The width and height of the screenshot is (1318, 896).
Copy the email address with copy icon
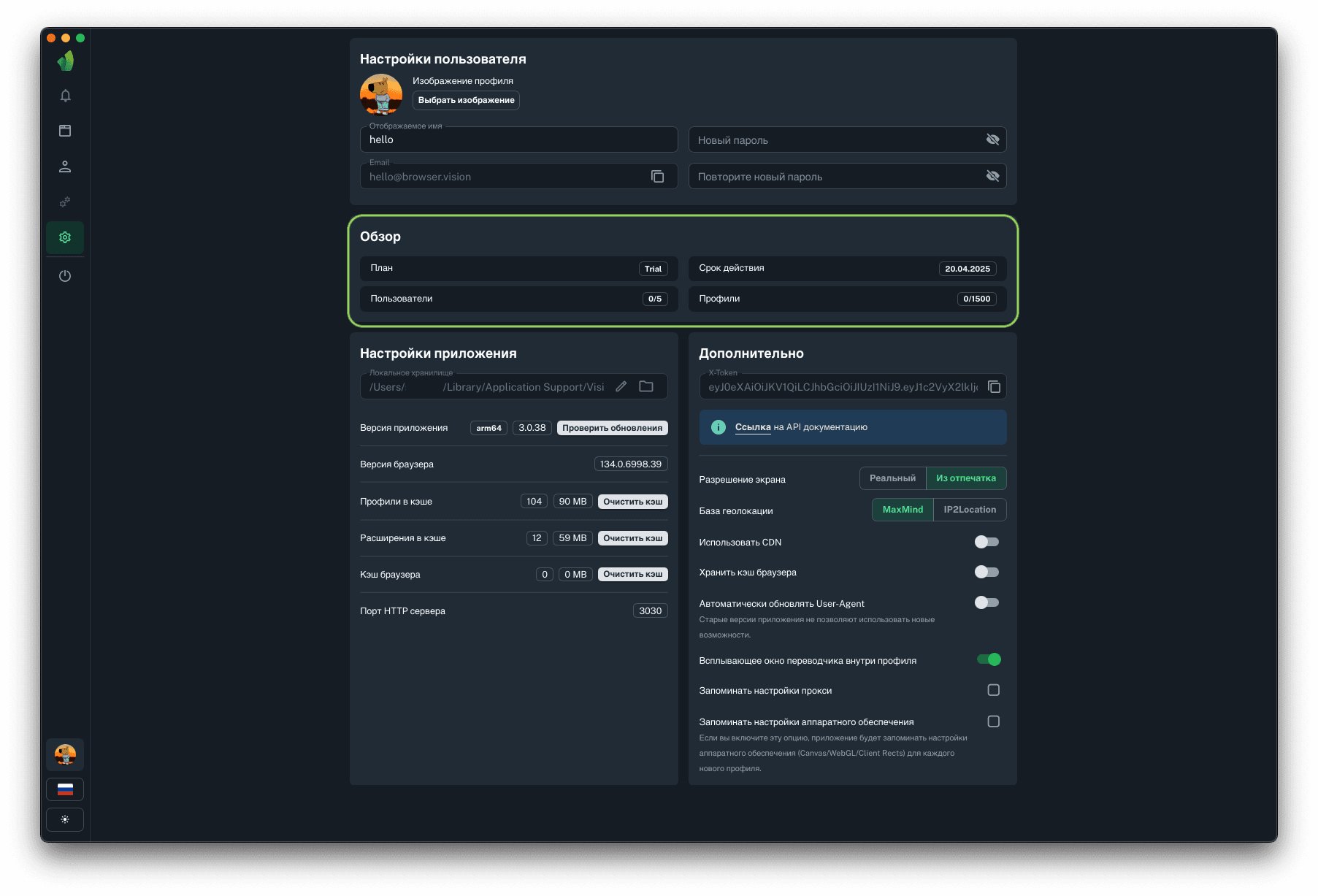coord(657,177)
